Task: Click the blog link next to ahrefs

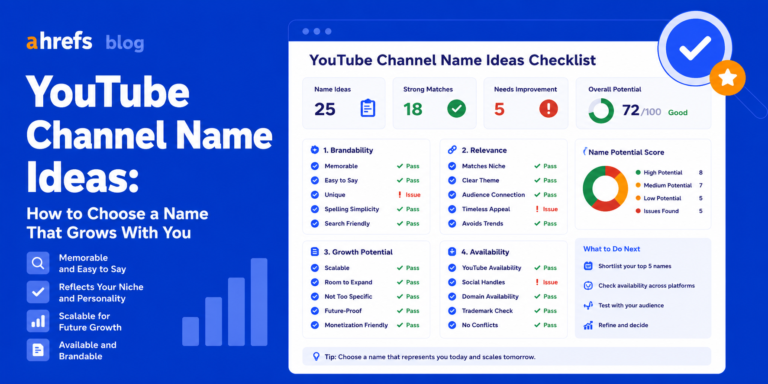Action: [x=124, y=43]
